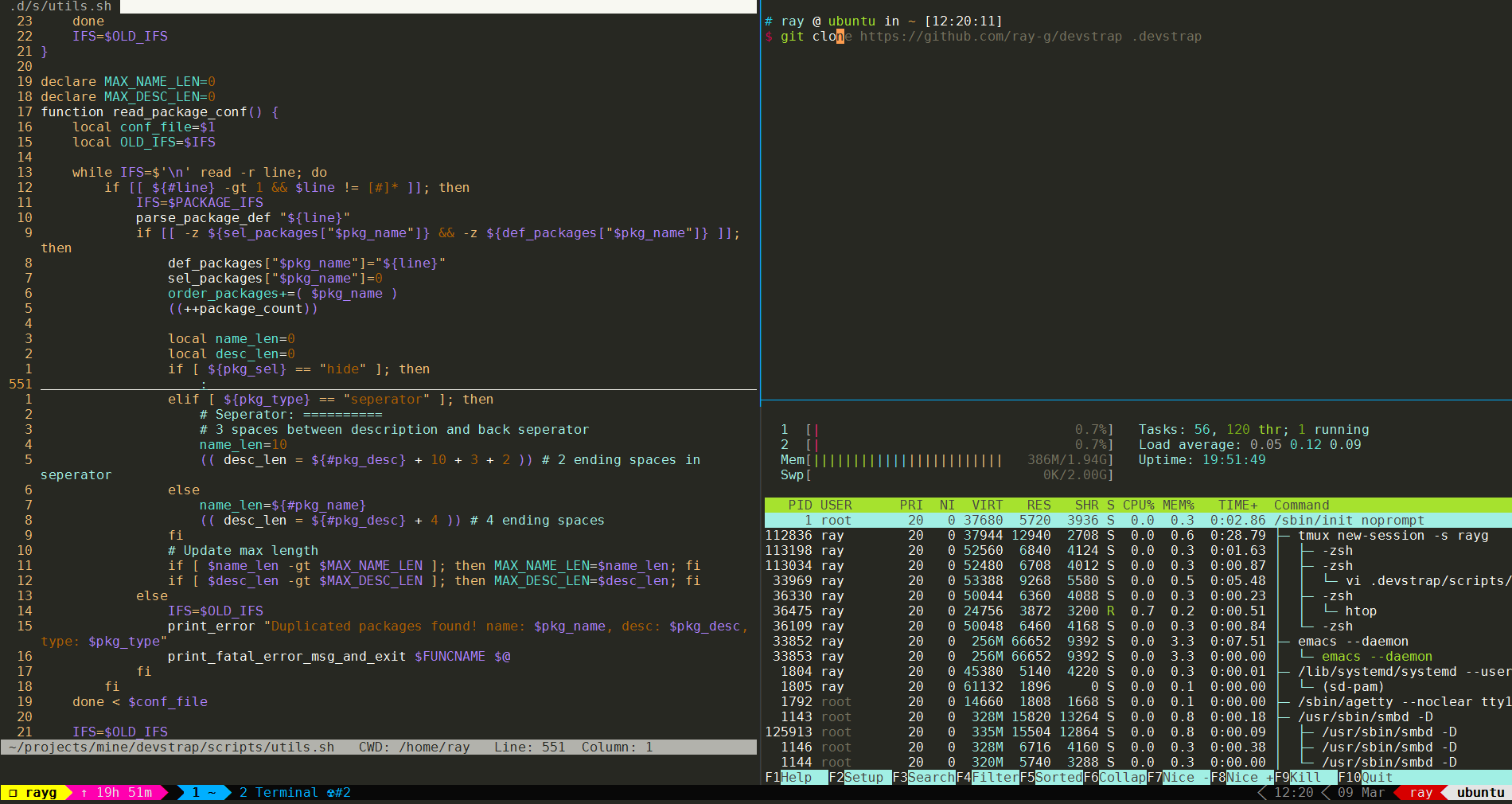1512x804 pixels.
Task: Click the F3 Search label in htop
Action: pyautogui.click(x=923, y=778)
